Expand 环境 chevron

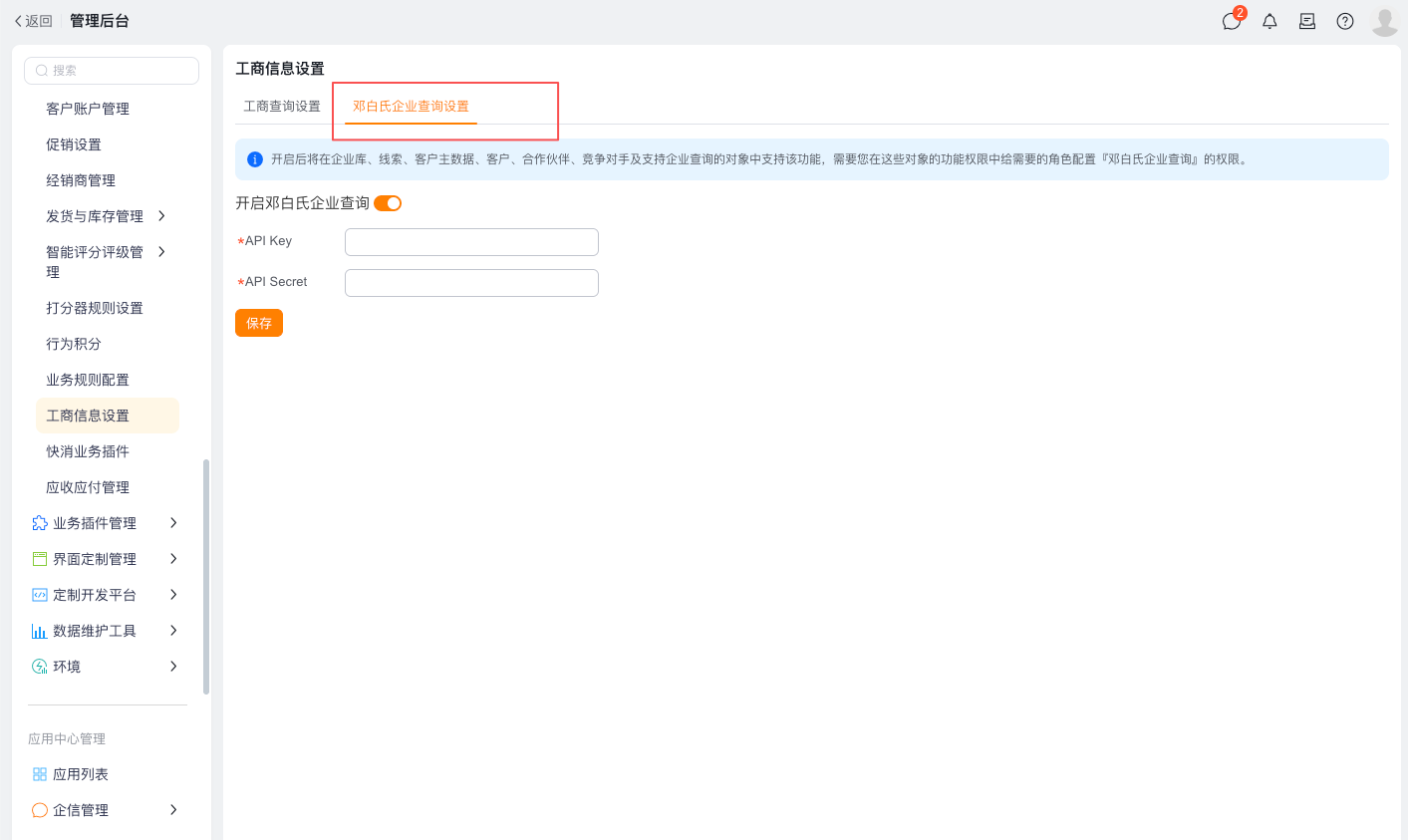pyautogui.click(x=173, y=667)
